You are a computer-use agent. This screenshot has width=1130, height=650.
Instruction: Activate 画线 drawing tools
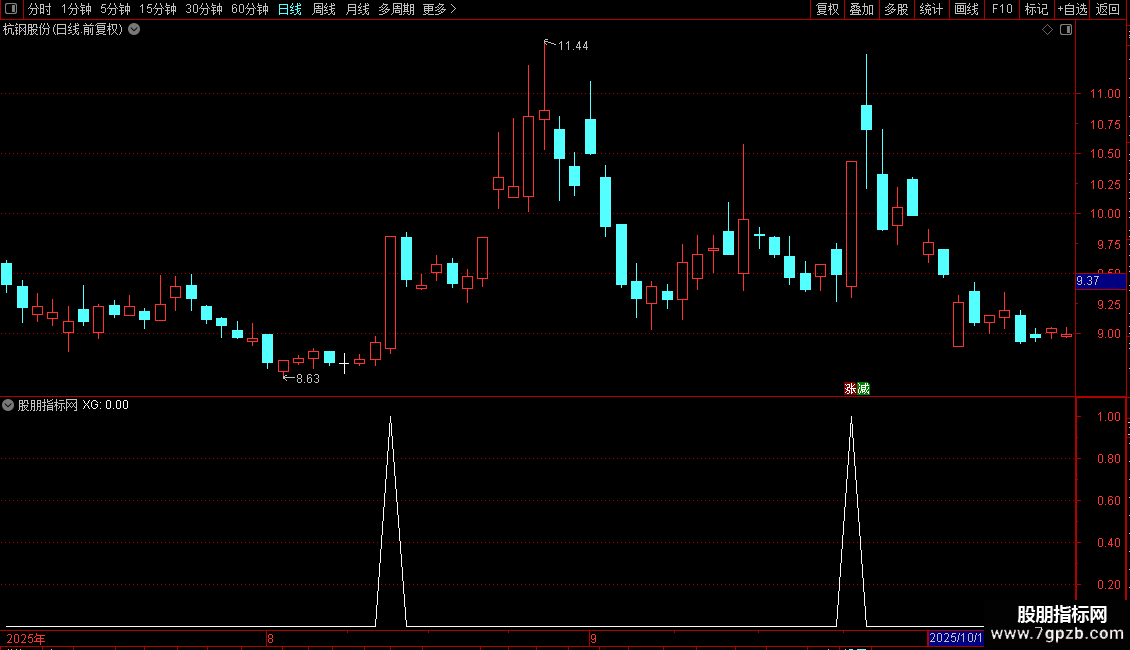(966, 9)
